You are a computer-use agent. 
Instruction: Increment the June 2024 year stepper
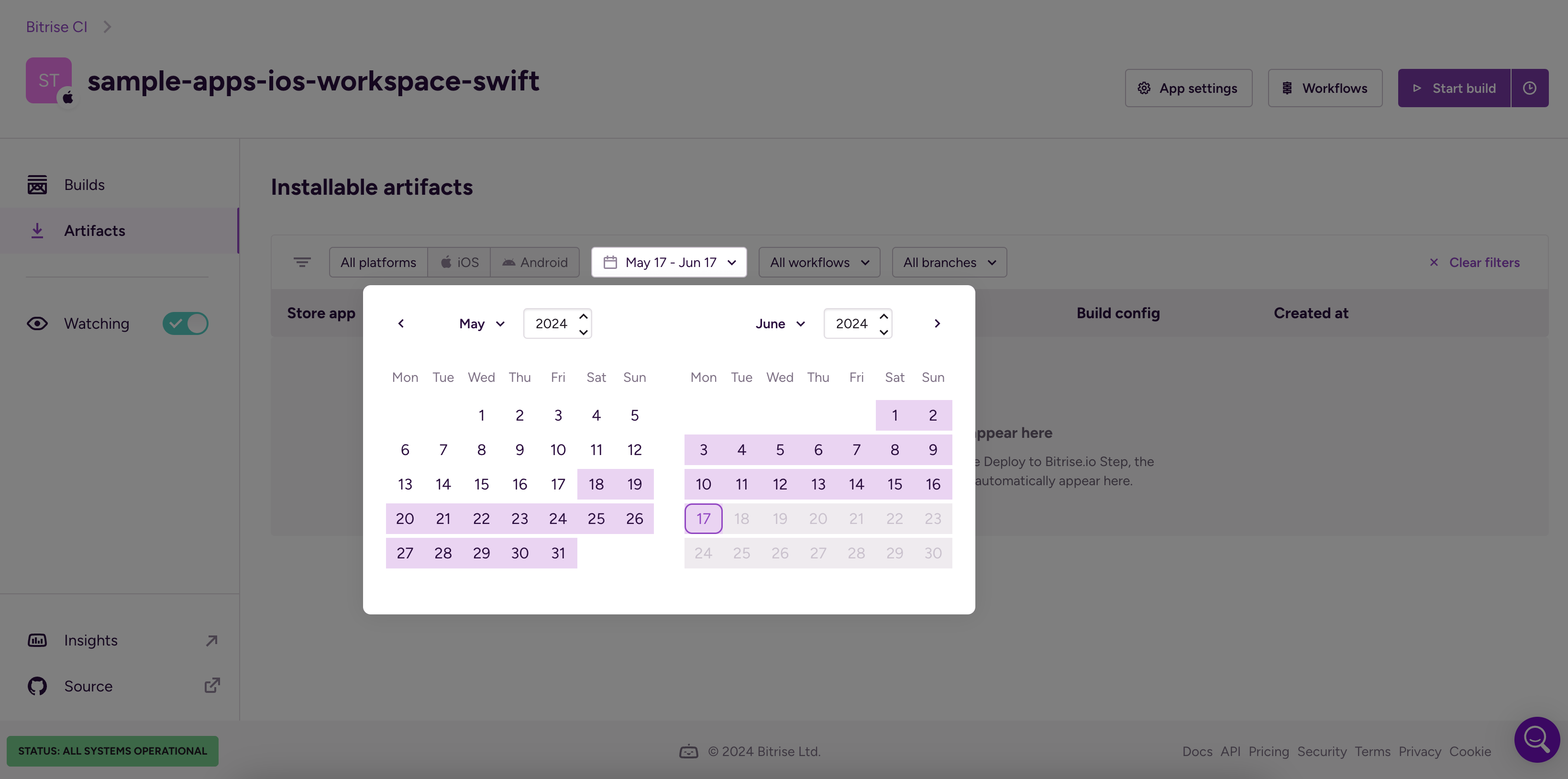[884, 316]
